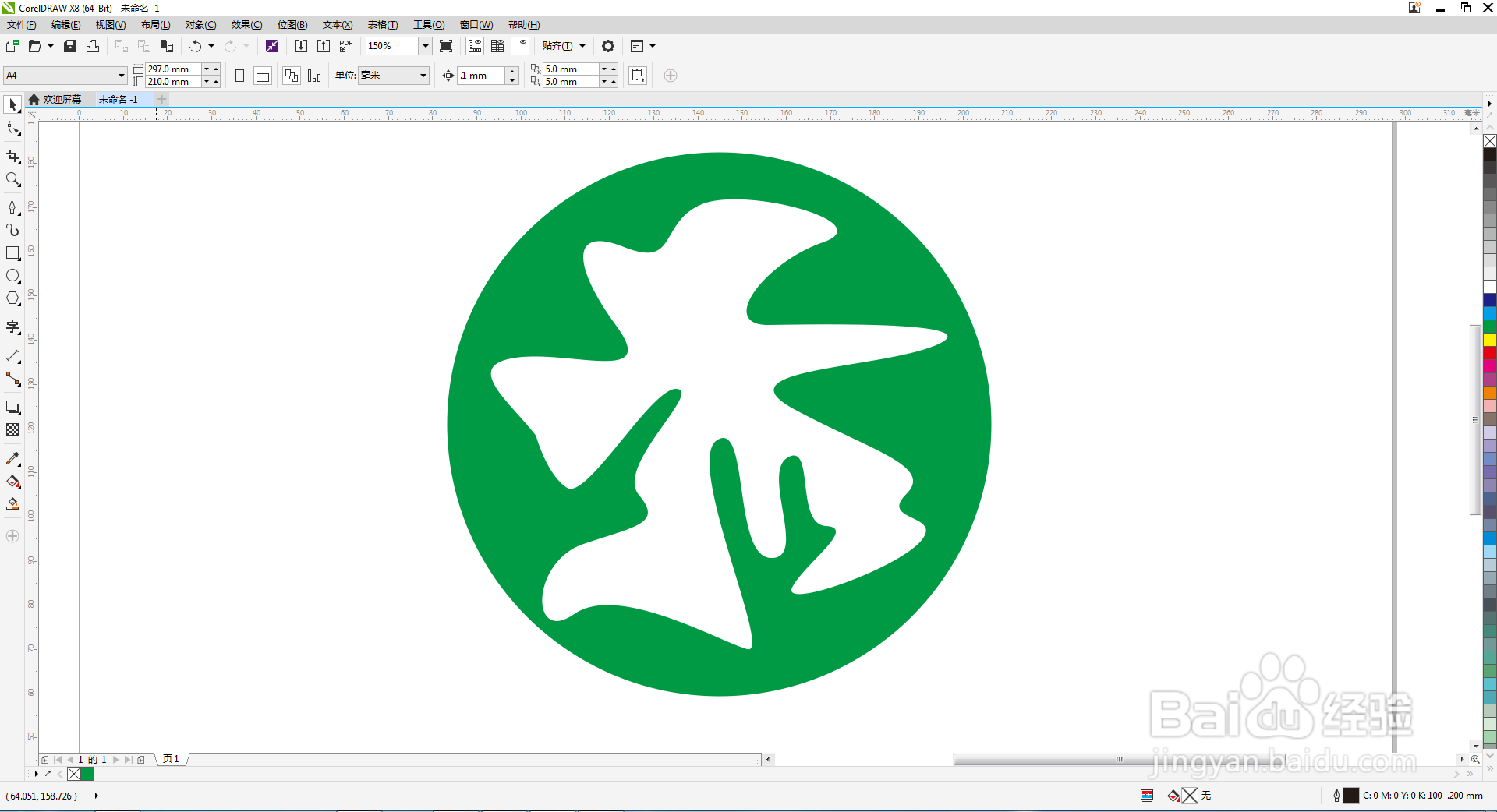Save the document with floppy icon
The width and height of the screenshot is (1497, 812).
click(70, 46)
